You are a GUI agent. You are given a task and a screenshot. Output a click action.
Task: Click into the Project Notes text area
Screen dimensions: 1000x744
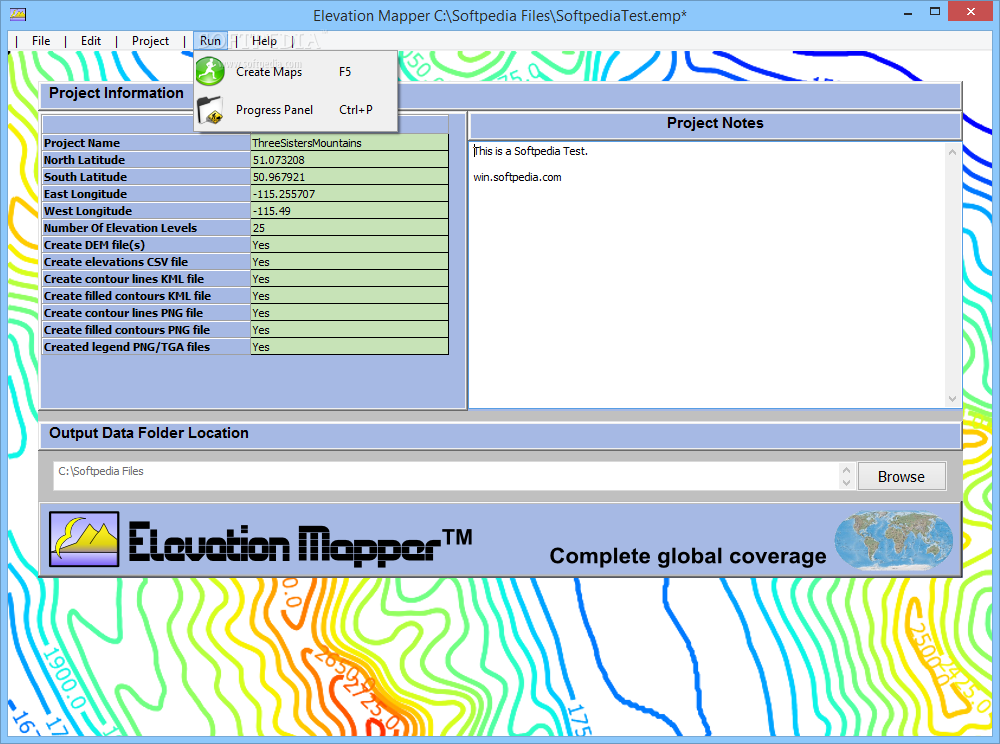[708, 274]
